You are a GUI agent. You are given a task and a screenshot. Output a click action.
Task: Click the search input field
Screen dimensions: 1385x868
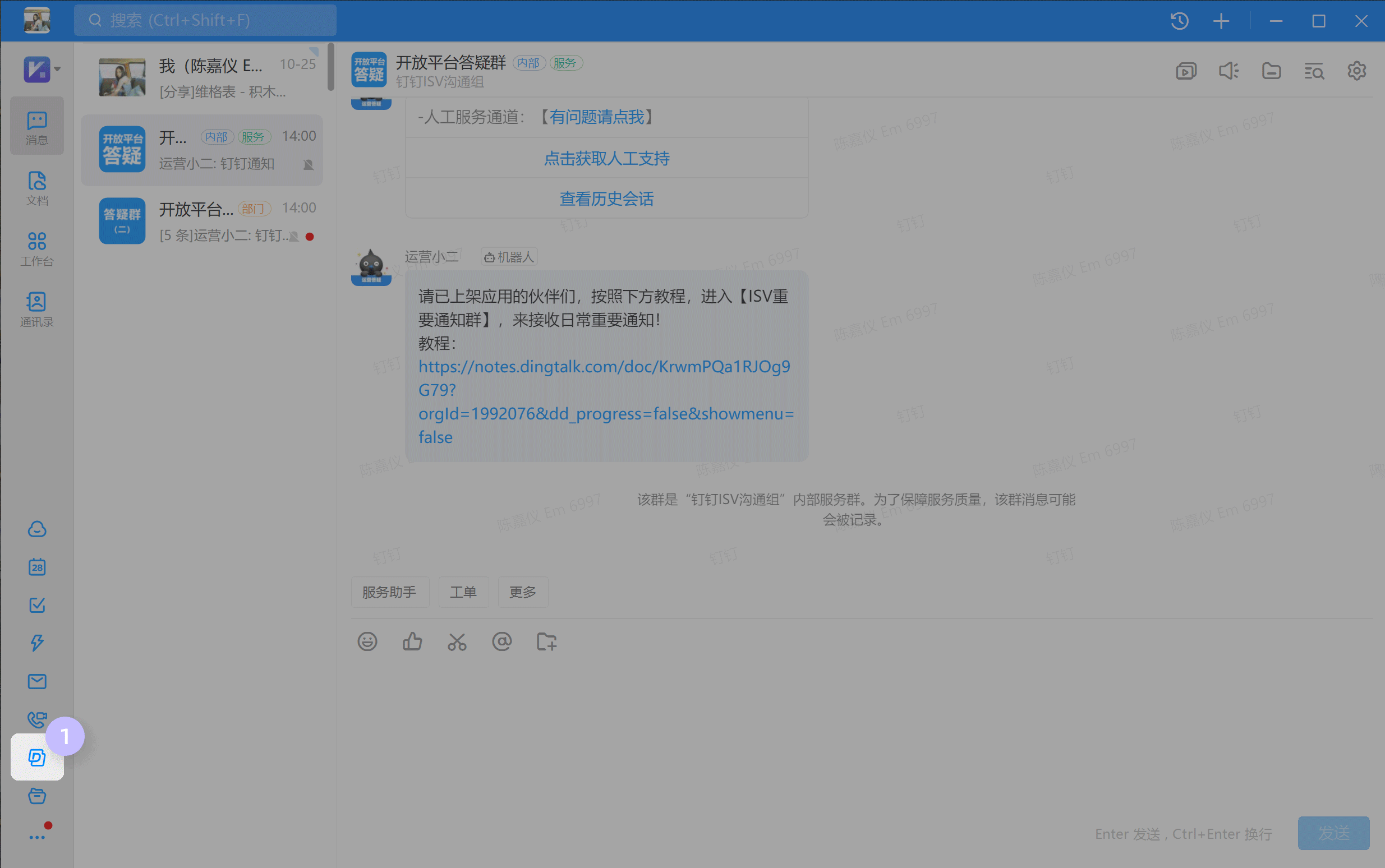[205, 21]
